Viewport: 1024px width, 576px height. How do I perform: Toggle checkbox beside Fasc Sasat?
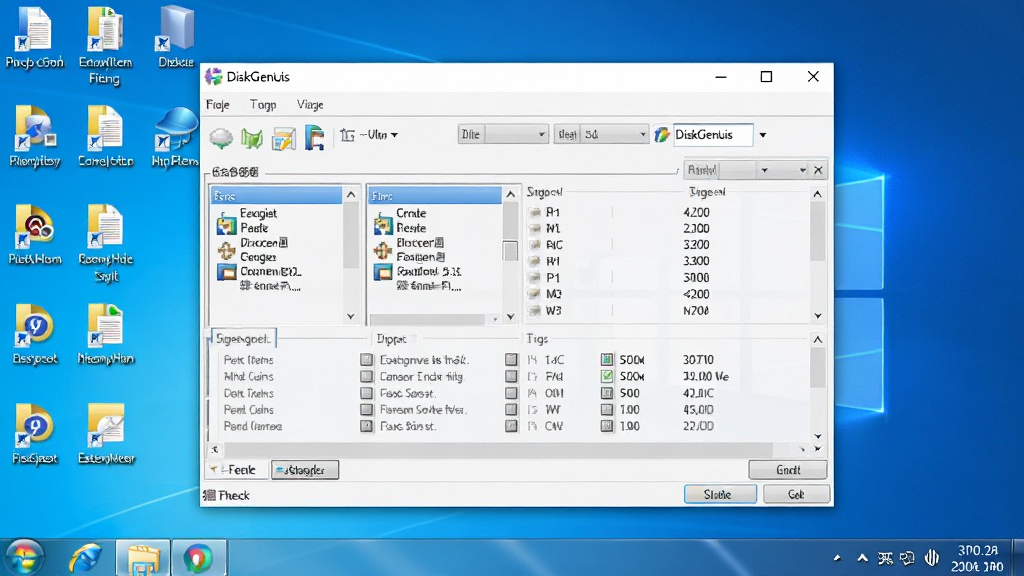coord(366,393)
